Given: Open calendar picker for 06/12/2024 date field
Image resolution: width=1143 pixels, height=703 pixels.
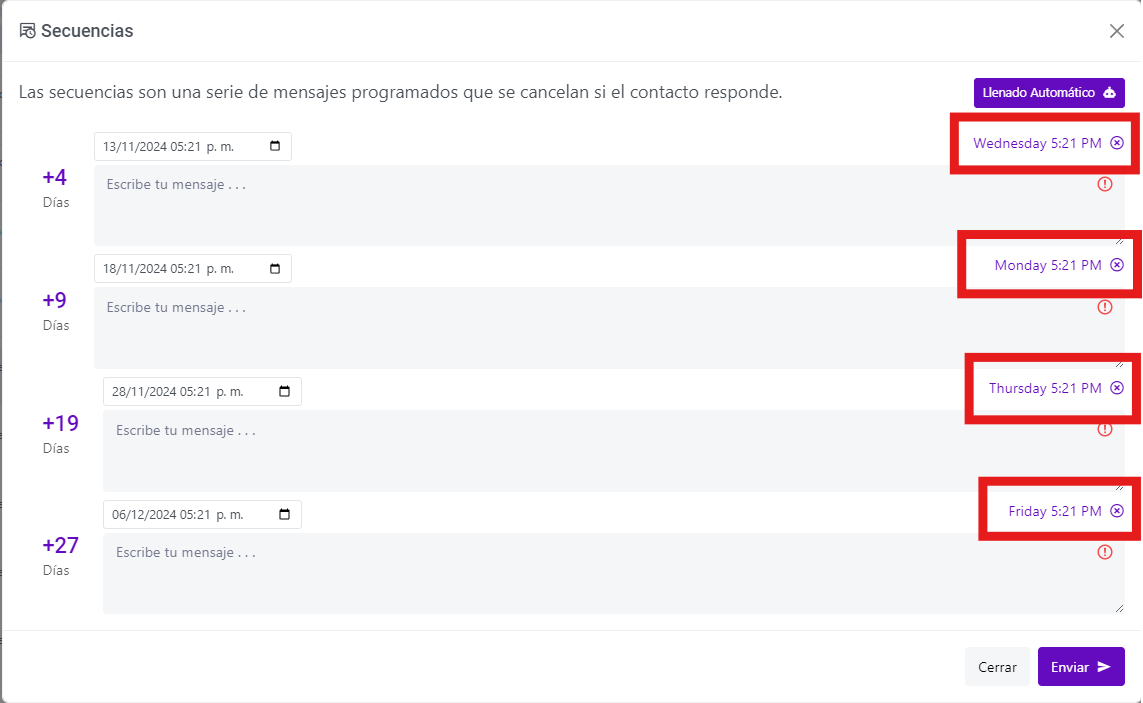Looking at the screenshot, I should [x=284, y=514].
